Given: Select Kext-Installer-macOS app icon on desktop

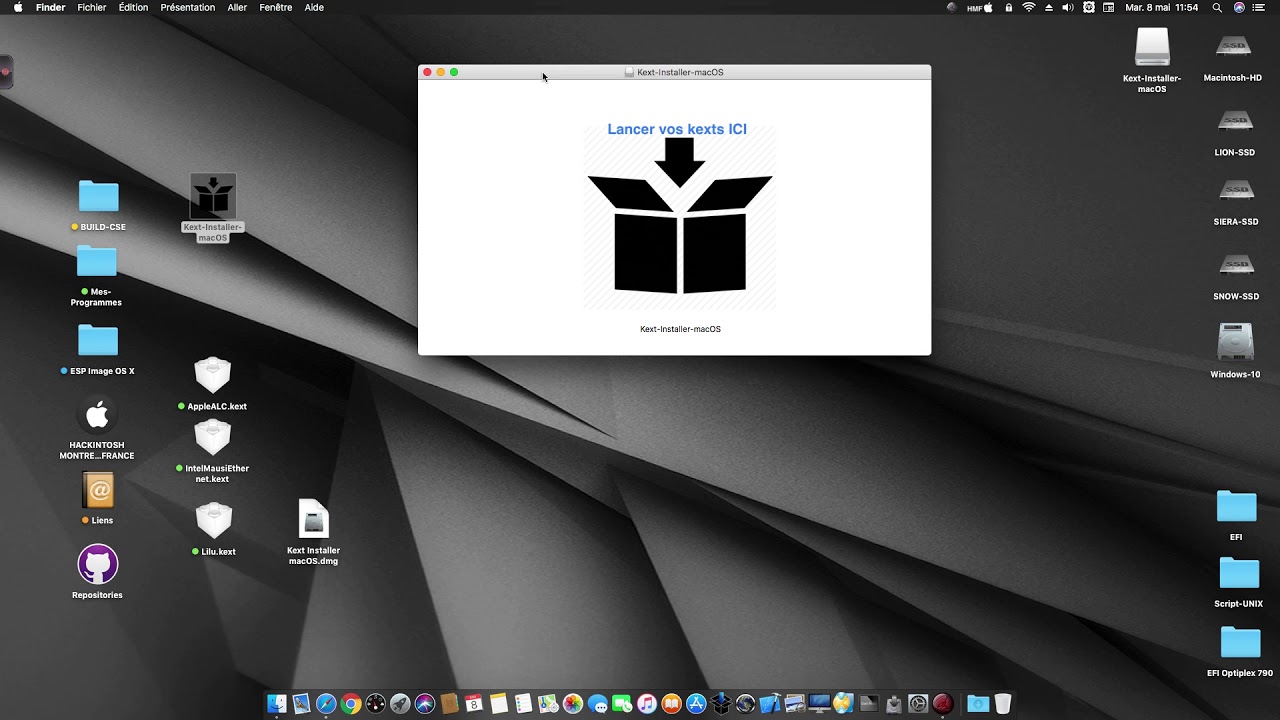Looking at the screenshot, I should [x=213, y=197].
